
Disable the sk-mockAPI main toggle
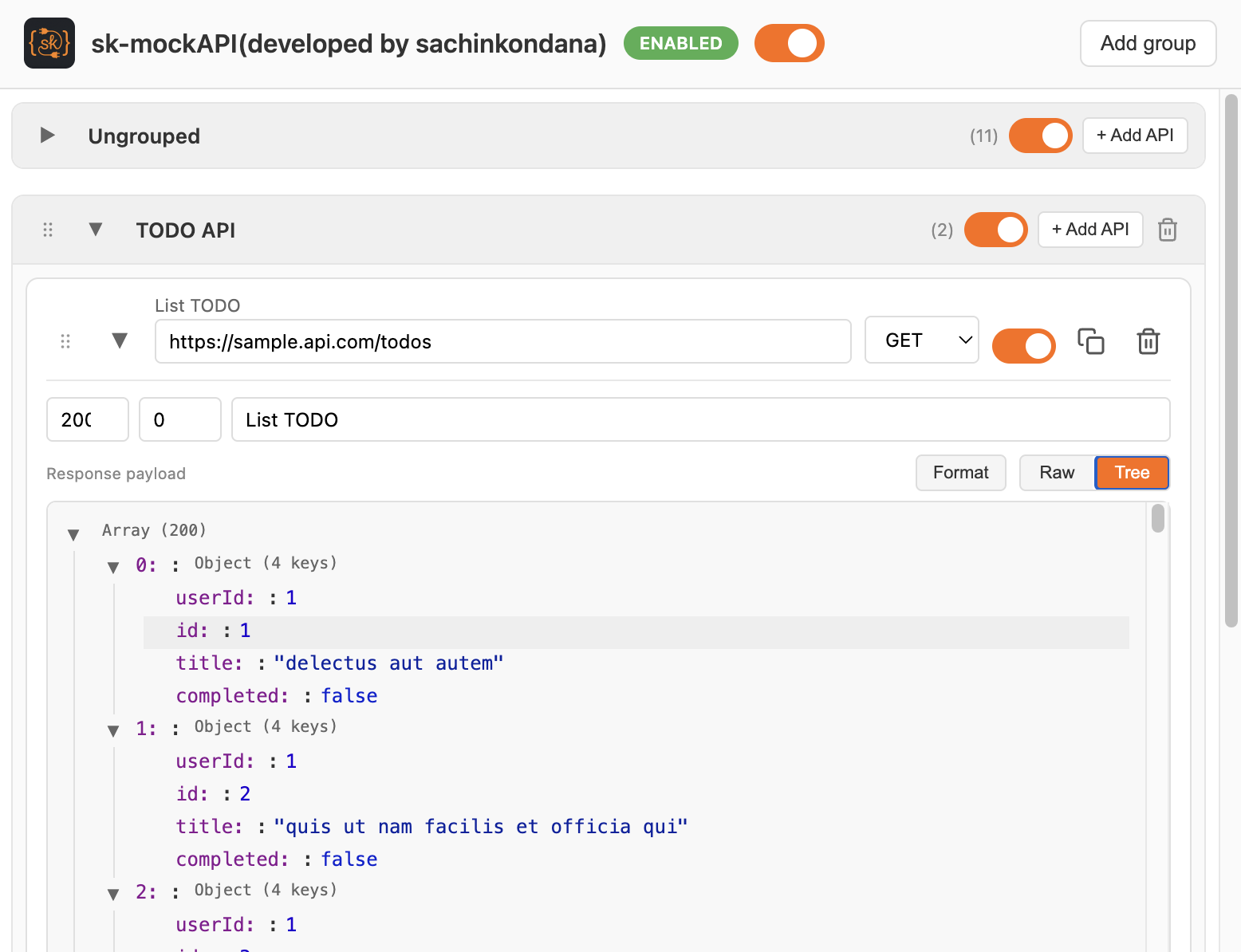click(789, 43)
